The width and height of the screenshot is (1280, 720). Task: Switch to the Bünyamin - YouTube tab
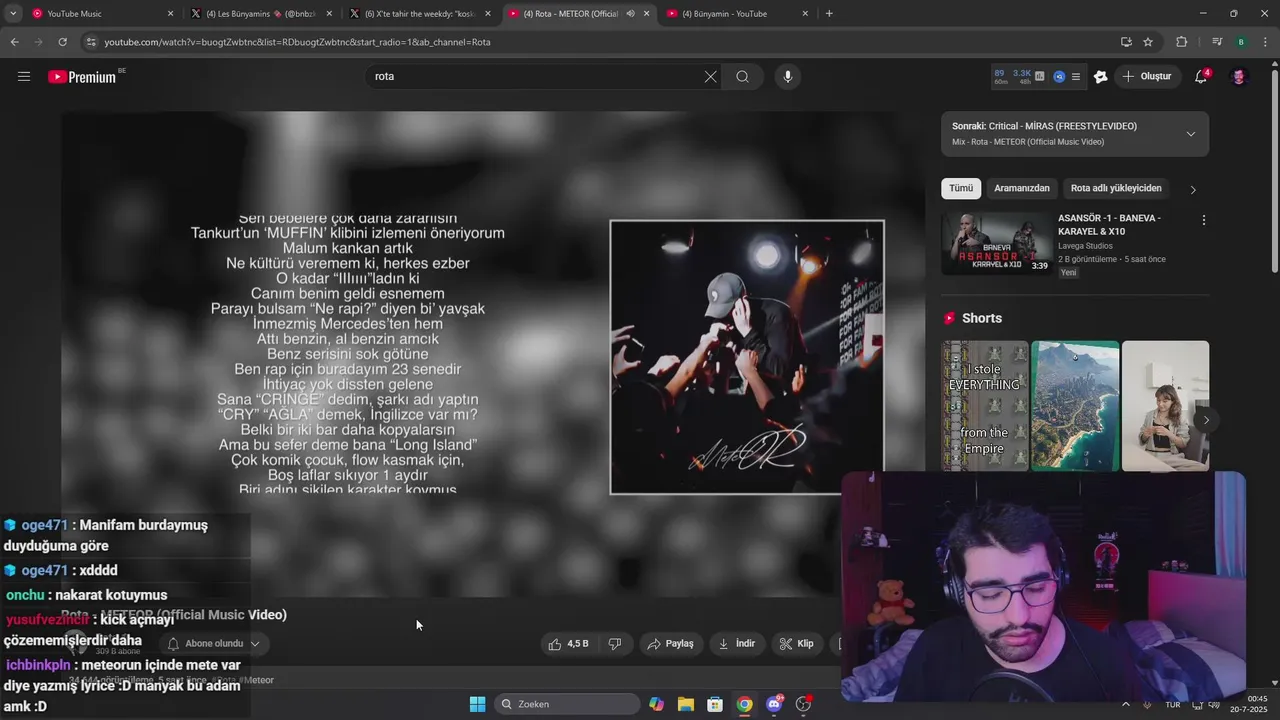[736, 14]
